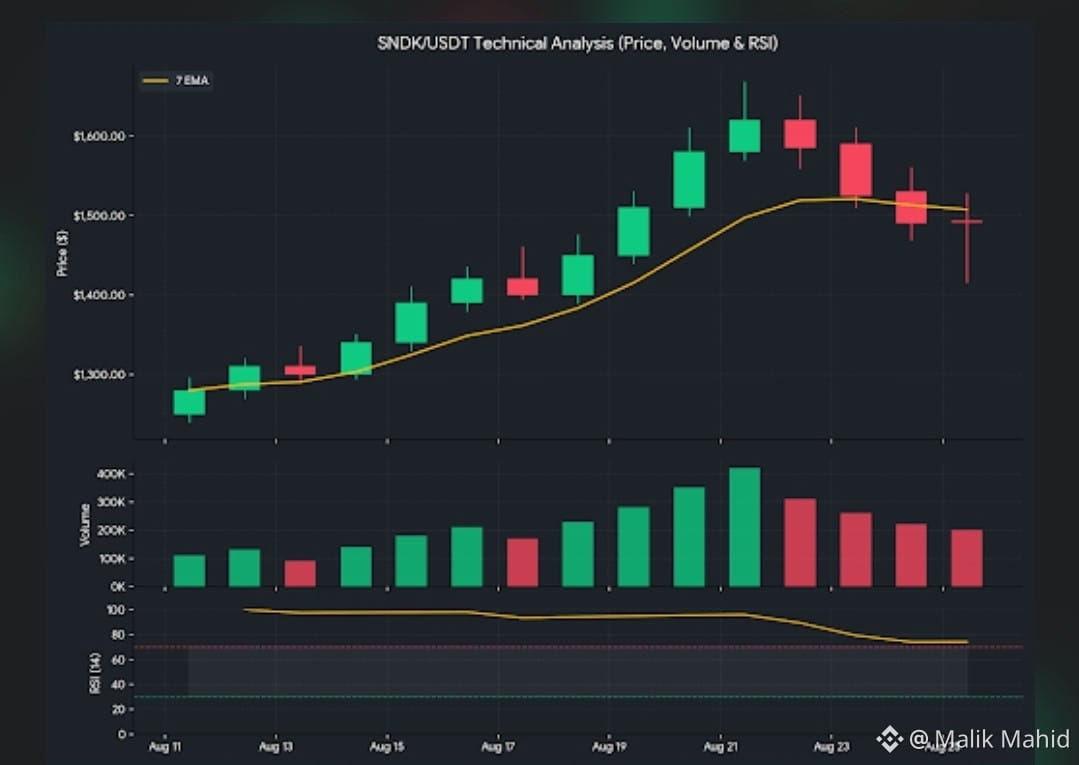Click the 400K volume axis label
The height and width of the screenshot is (765, 1079).
coord(111,475)
